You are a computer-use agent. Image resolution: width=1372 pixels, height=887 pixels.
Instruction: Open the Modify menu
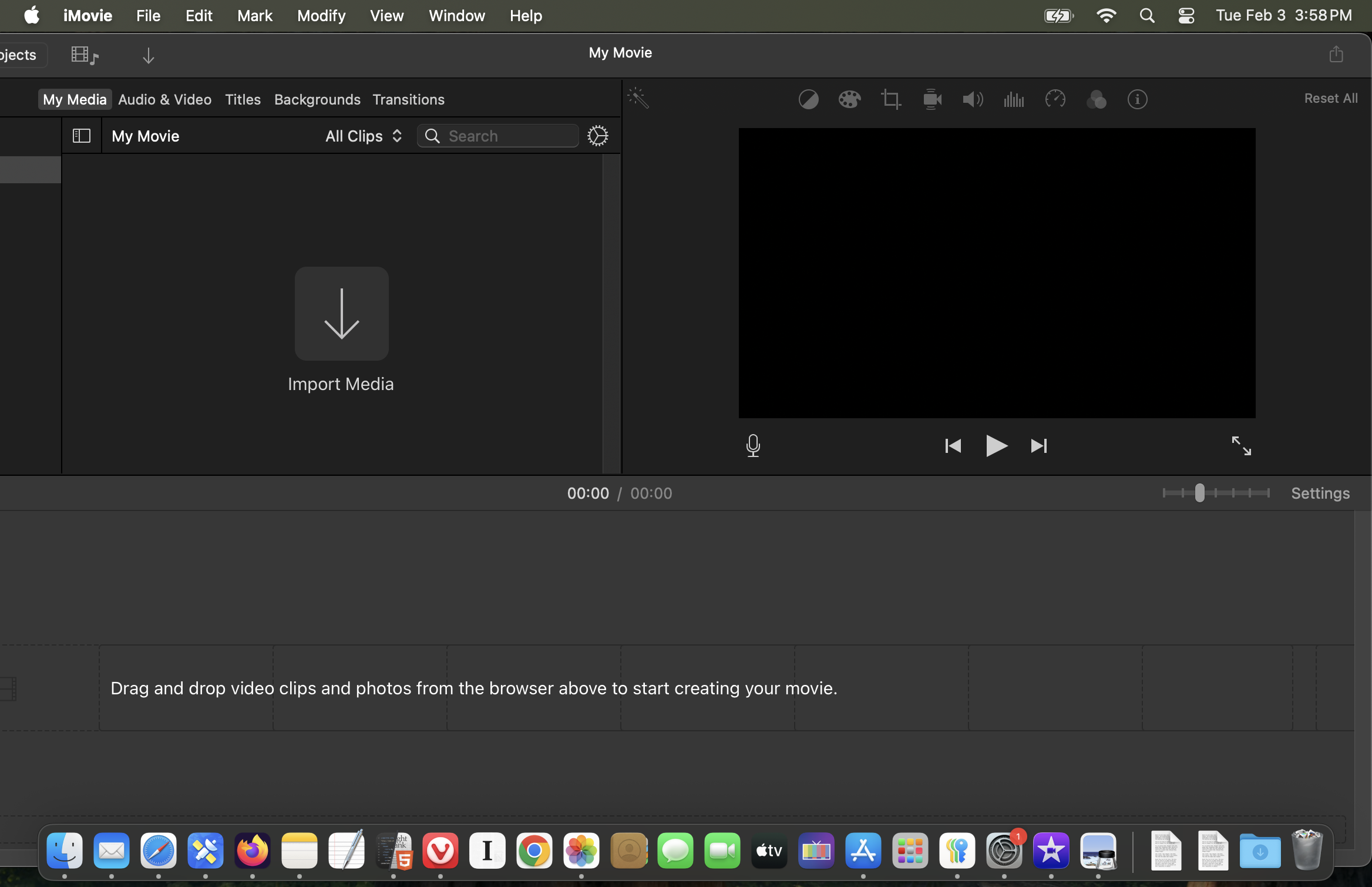[321, 16]
